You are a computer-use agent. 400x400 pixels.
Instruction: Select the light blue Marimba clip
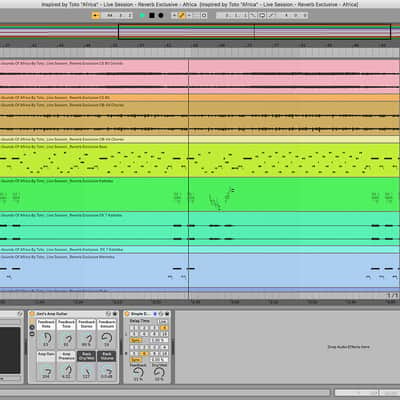tap(200, 270)
